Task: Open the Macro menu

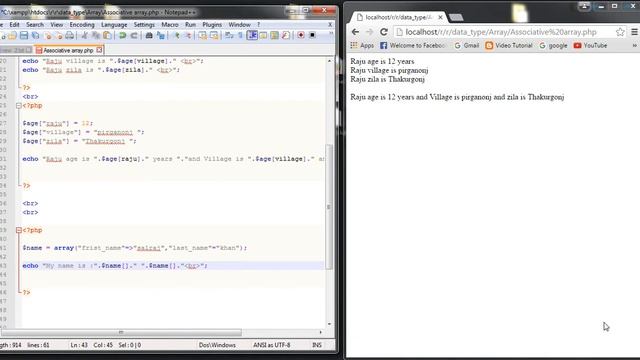Action: pyautogui.click(x=170, y=24)
